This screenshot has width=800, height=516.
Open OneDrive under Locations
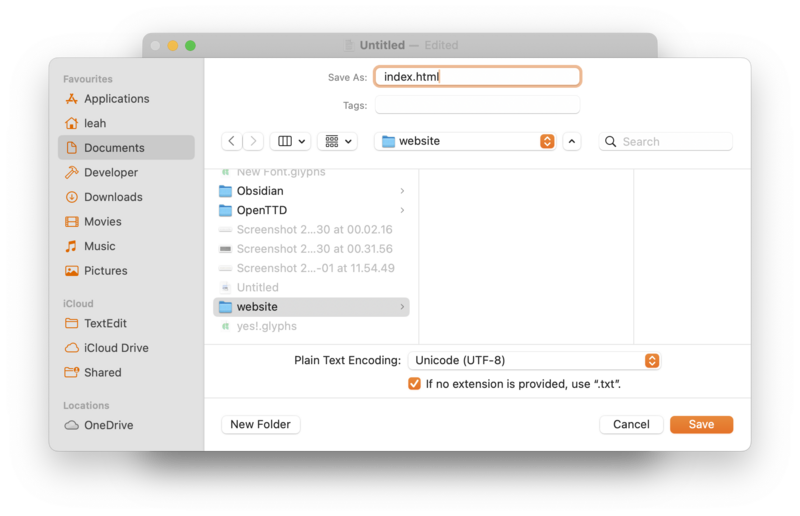[108, 425]
